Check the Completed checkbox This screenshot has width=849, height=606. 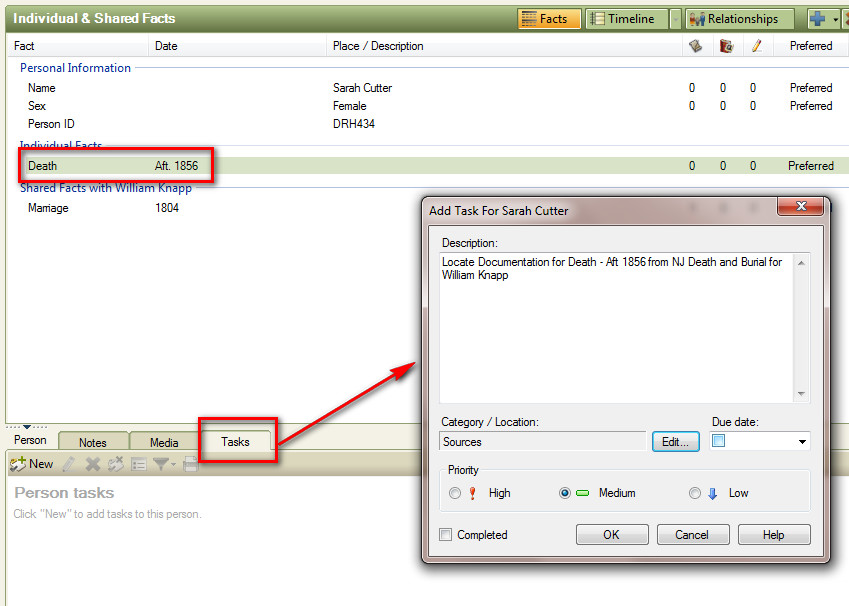tap(445, 535)
